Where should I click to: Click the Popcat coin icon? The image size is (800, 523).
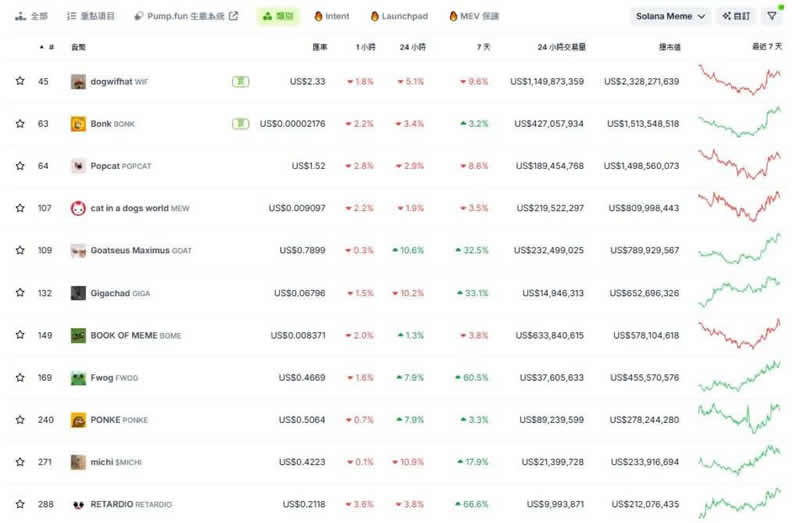click(x=78, y=166)
